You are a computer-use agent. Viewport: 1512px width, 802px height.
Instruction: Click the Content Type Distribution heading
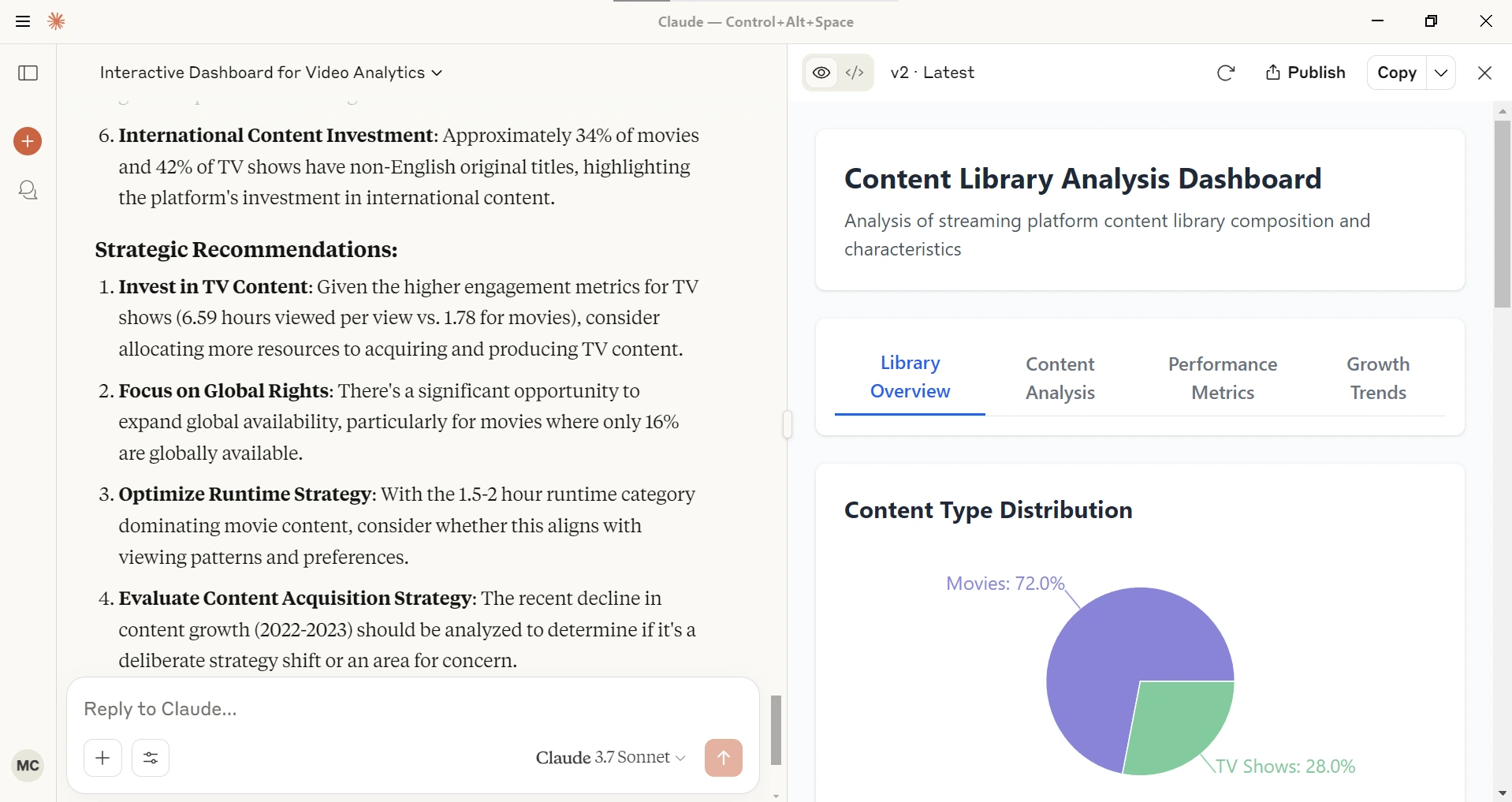[x=988, y=510]
